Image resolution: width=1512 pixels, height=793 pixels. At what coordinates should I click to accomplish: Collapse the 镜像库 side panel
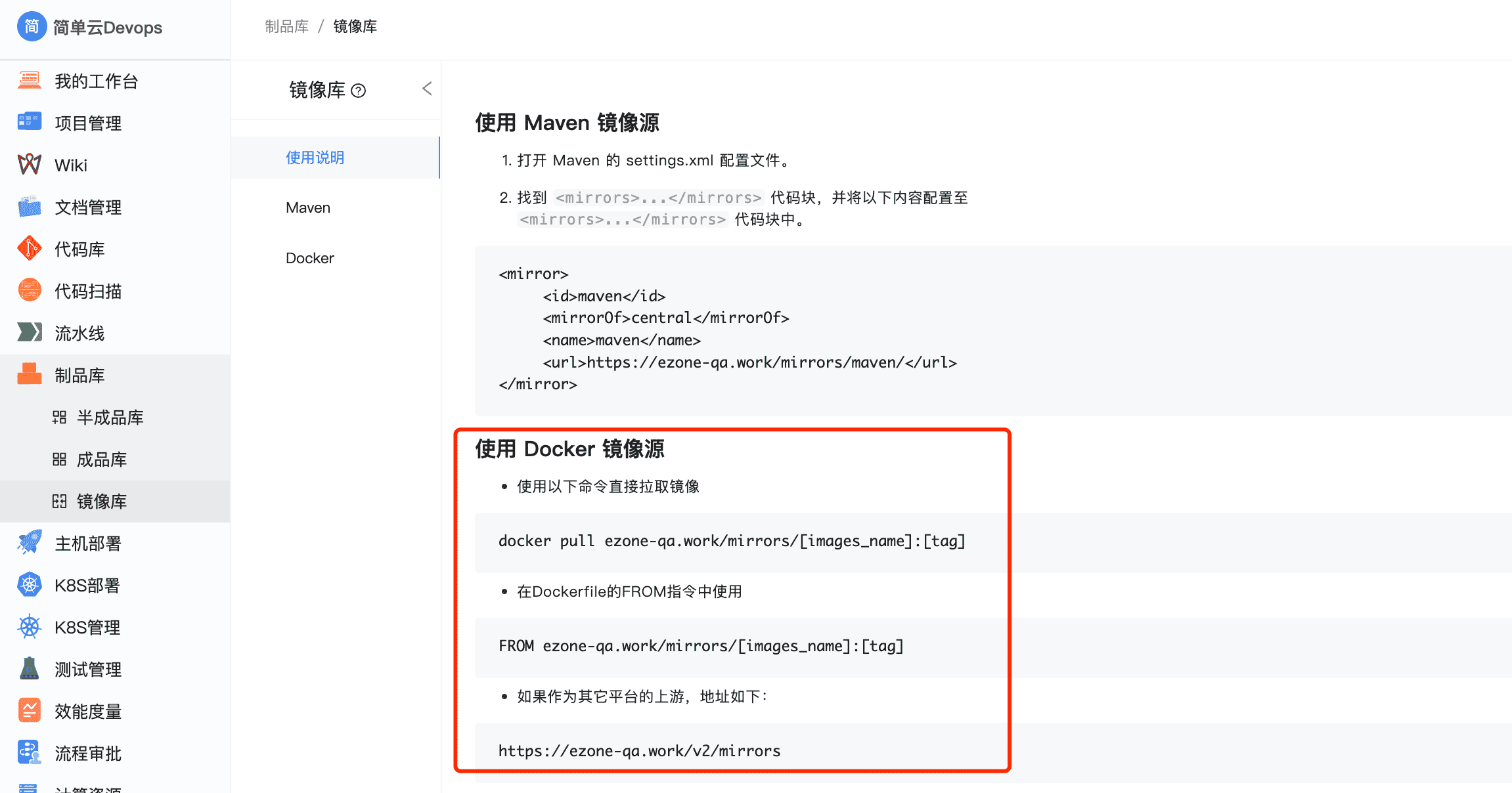(426, 88)
